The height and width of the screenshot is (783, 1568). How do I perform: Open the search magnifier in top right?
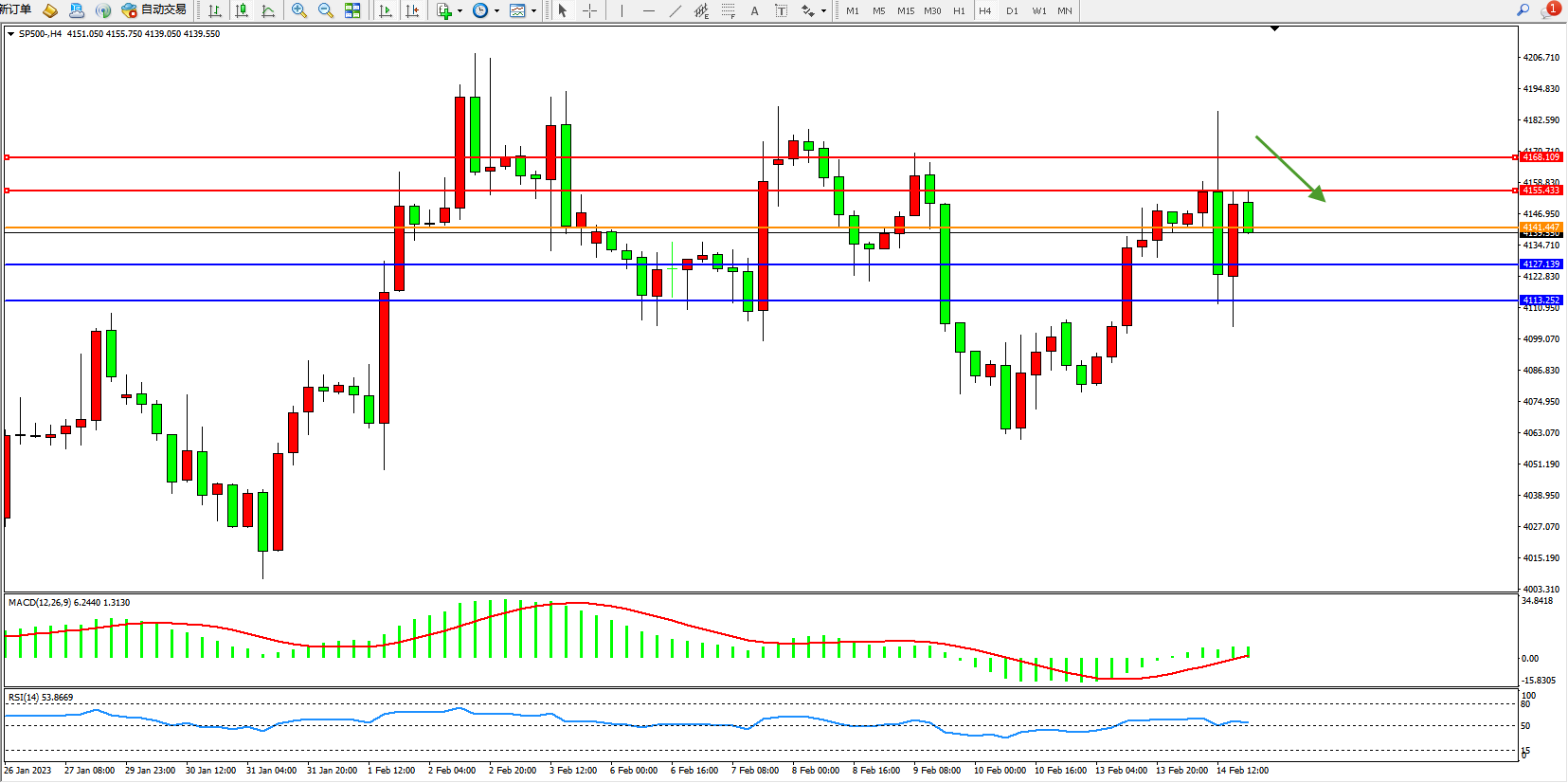[x=1523, y=9]
